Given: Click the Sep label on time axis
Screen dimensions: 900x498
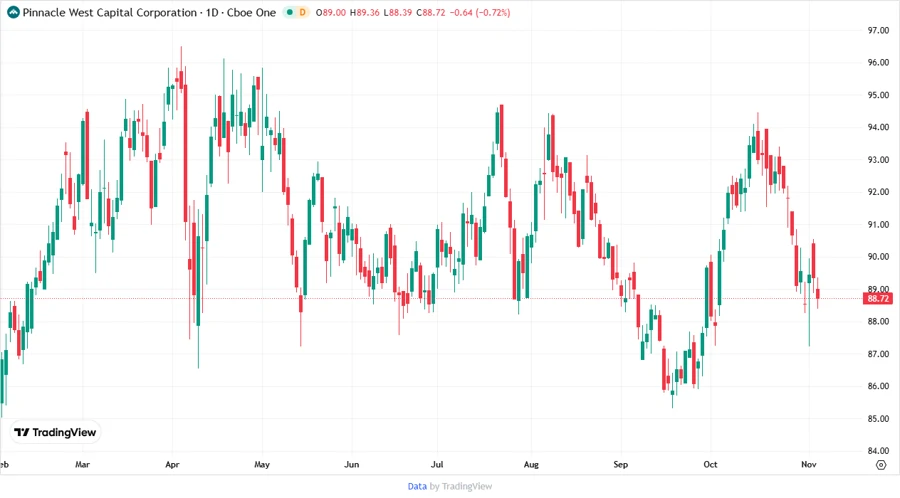Looking at the screenshot, I should coord(620,465).
